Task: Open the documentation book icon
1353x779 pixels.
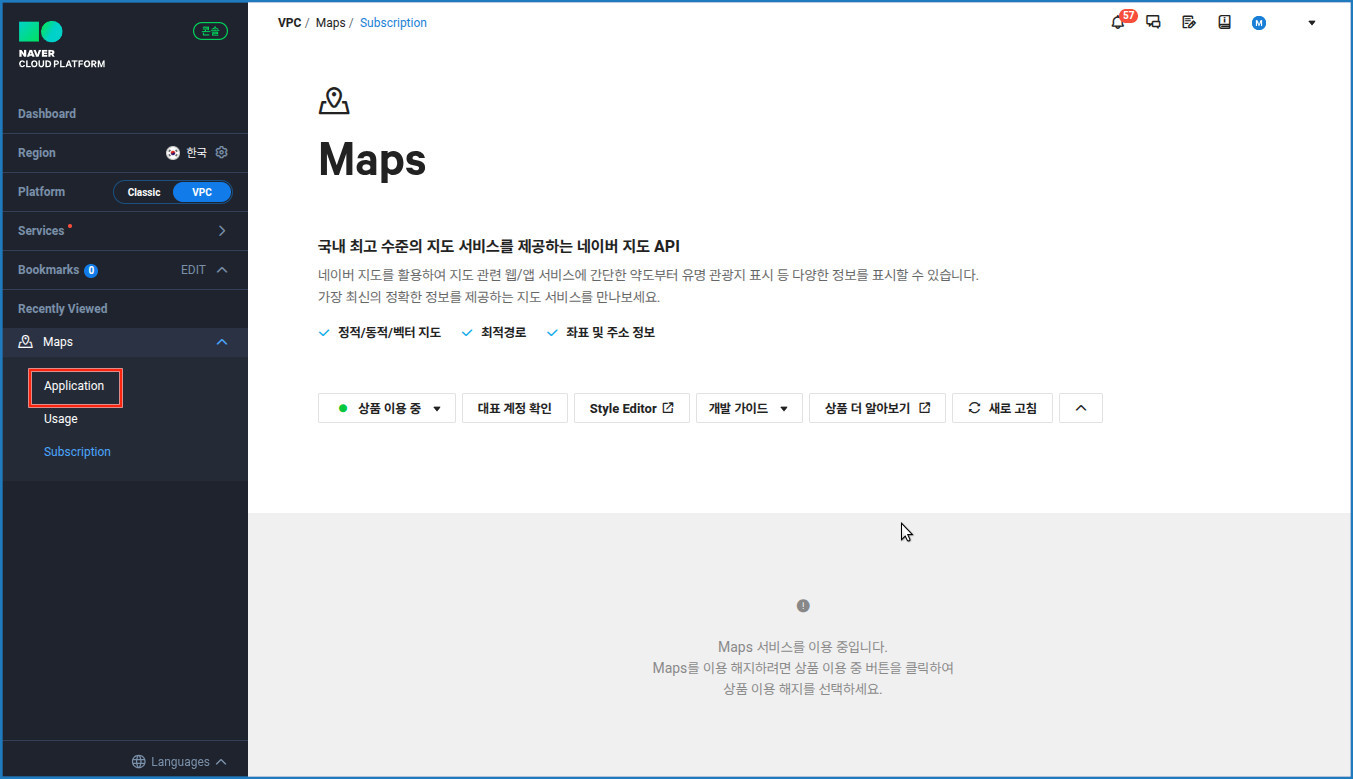Action: pyautogui.click(x=1224, y=23)
